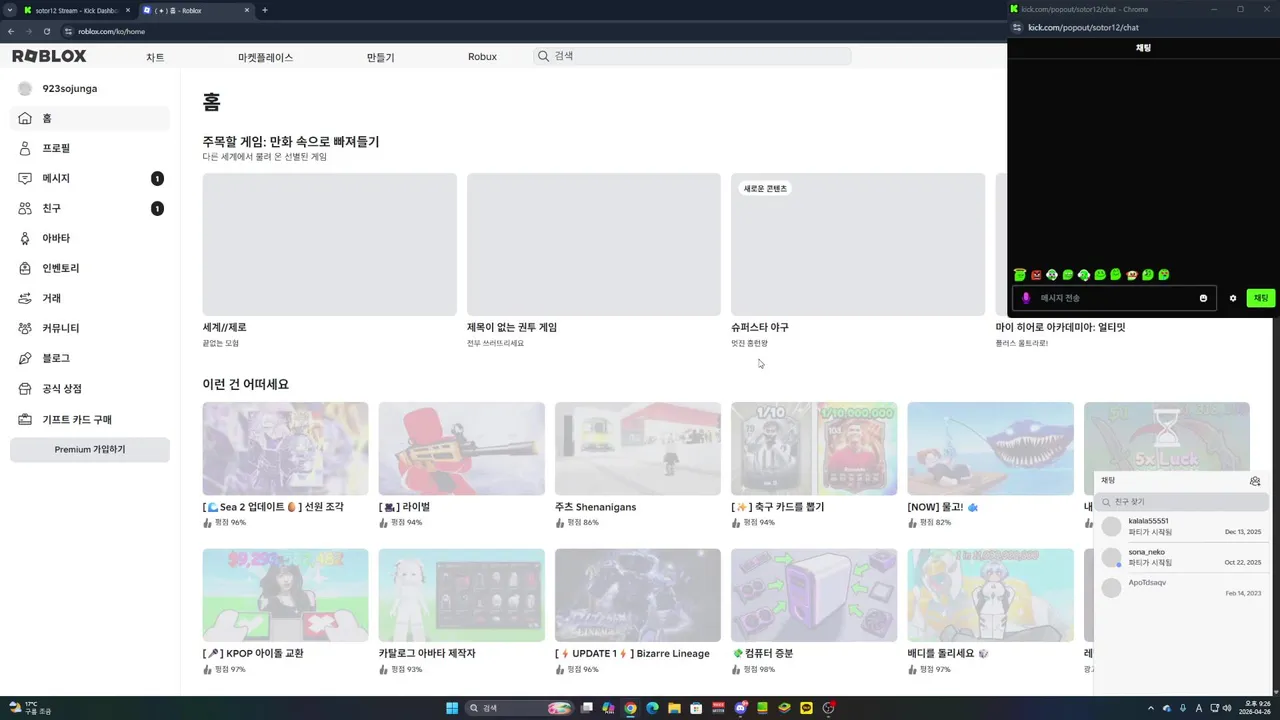This screenshot has height=720, width=1280.
Task: Open the Bizarre Lineage game title
Action: point(633,654)
